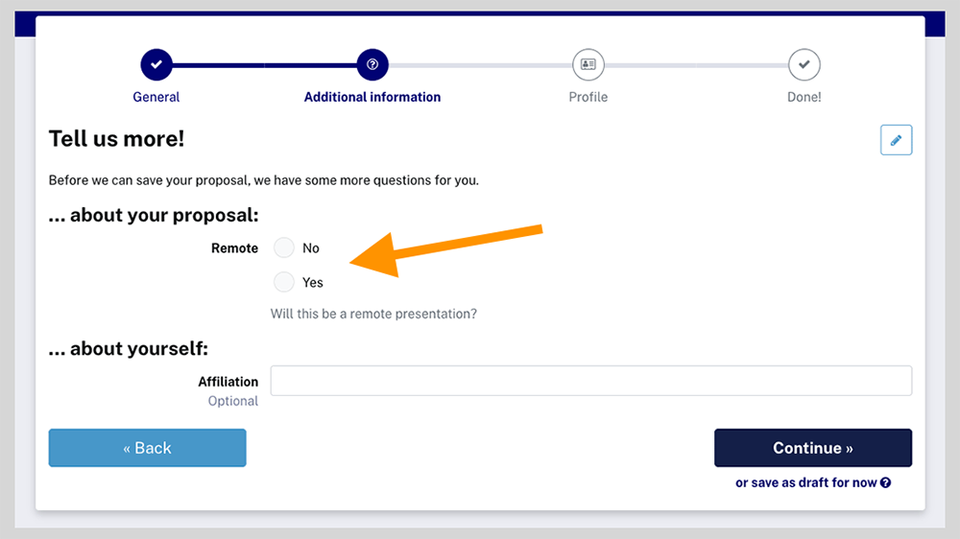Viewport: 960px width, 539px height.
Task: Click the pencil edit icon button
Action: point(896,140)
